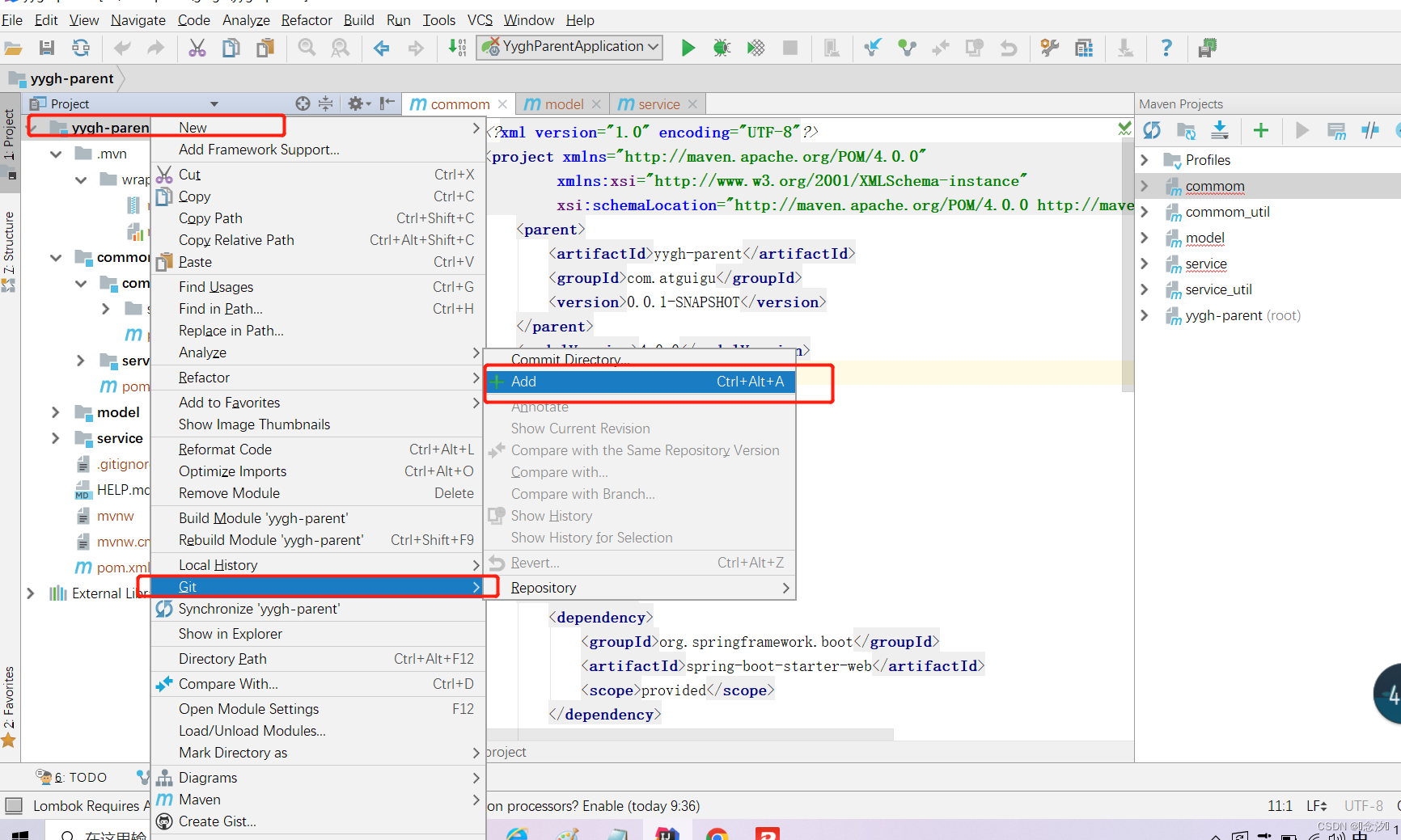Click Reformat Code menu entry
Image resolution: width=1401 pixels, height=840 pixels.
(x=319, y=450)
